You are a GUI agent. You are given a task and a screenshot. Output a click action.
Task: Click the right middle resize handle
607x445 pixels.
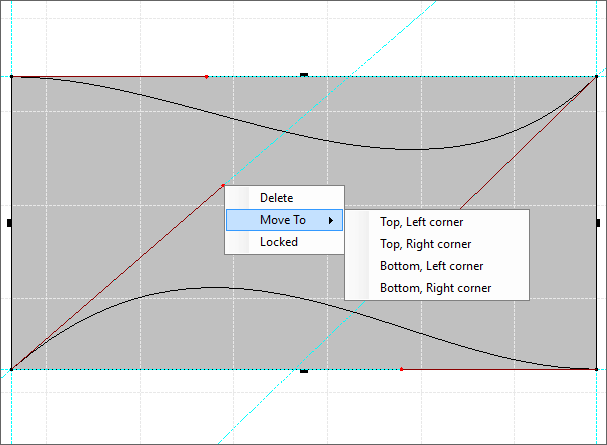pyautogui.click(x=598, y=223)
